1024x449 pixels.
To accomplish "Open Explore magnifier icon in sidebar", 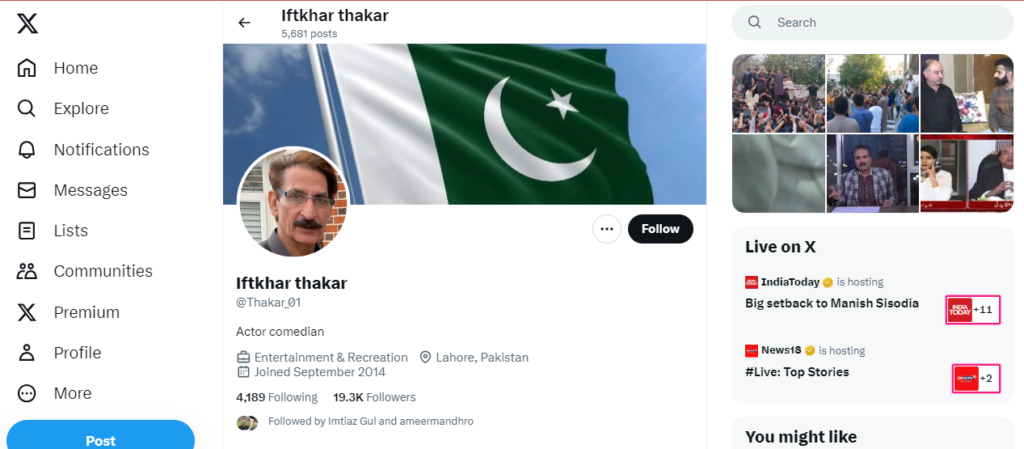I will pos(26,108).
